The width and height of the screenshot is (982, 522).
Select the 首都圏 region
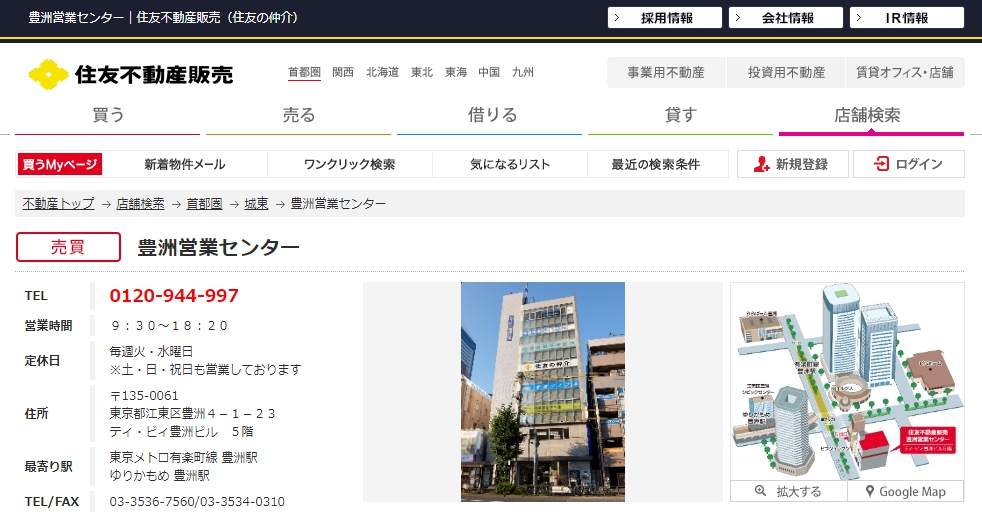304,72
